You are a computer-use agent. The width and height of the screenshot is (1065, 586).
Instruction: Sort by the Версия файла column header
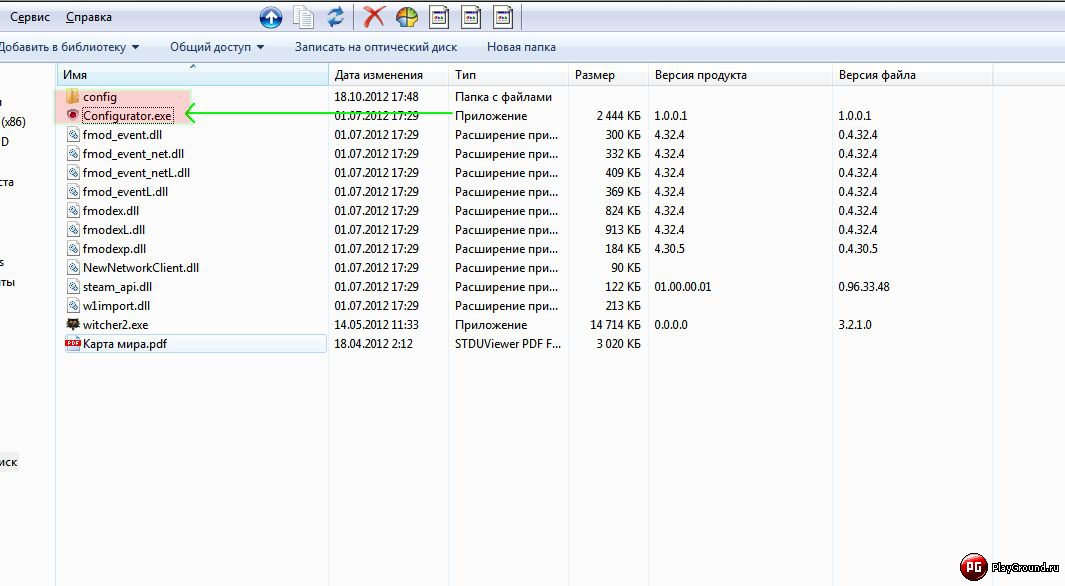point(912,75)
